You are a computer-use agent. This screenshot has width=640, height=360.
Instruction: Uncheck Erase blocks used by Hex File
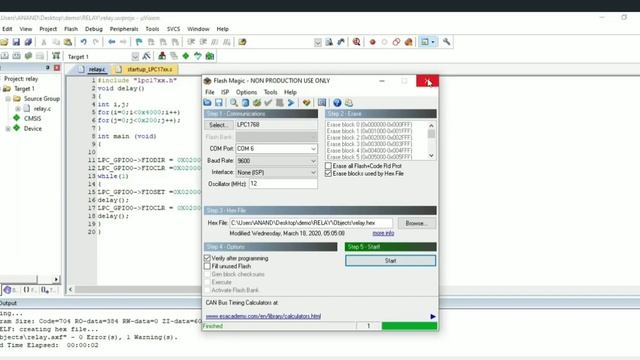pyautogui.click(x=329, y=173)
